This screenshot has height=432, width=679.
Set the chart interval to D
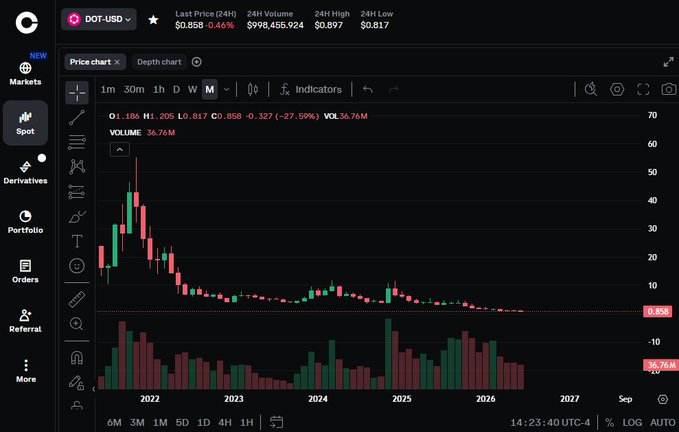tap(176, 90)
